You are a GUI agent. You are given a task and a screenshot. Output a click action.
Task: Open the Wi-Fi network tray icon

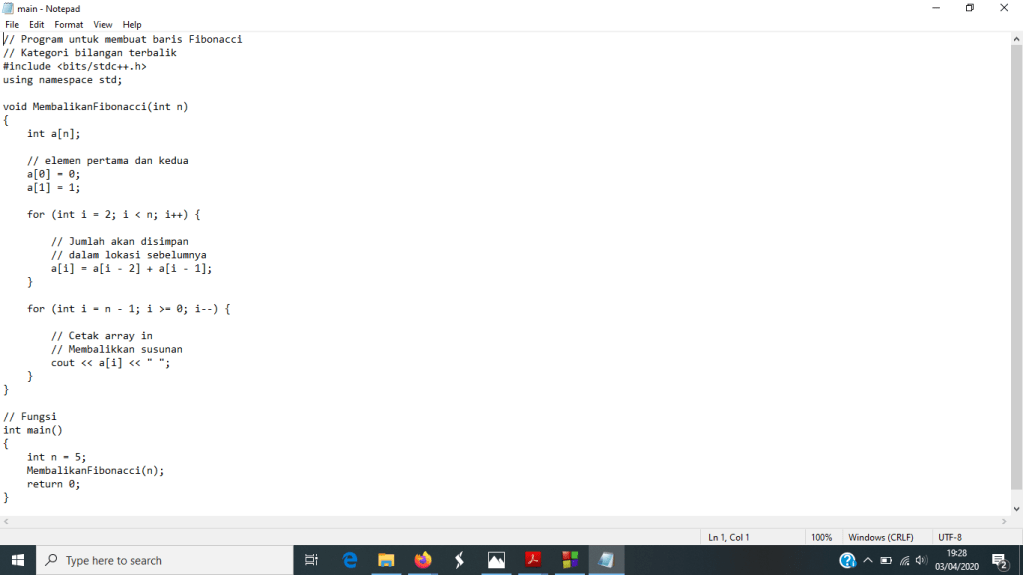pos(904,560)
